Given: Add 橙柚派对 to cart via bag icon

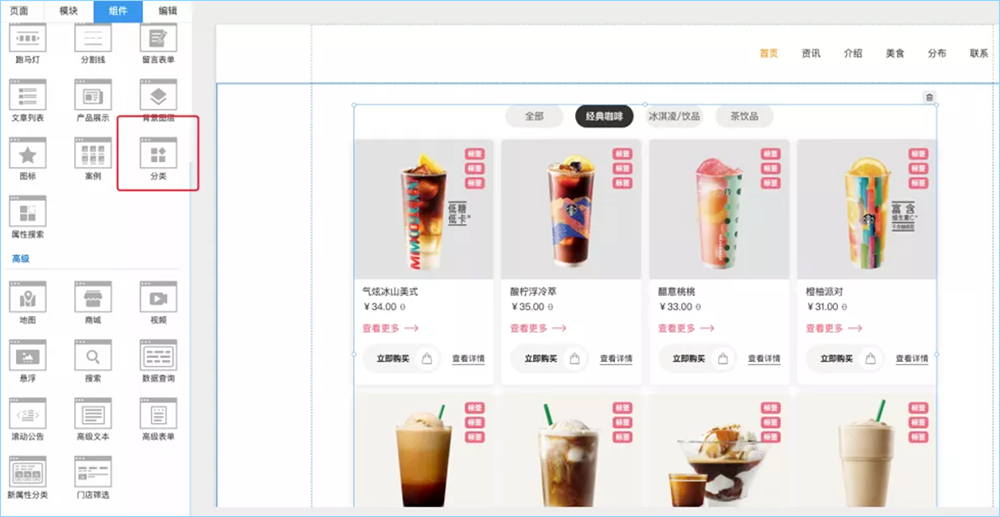Looking at the screenshot, I should pos(871,359).
